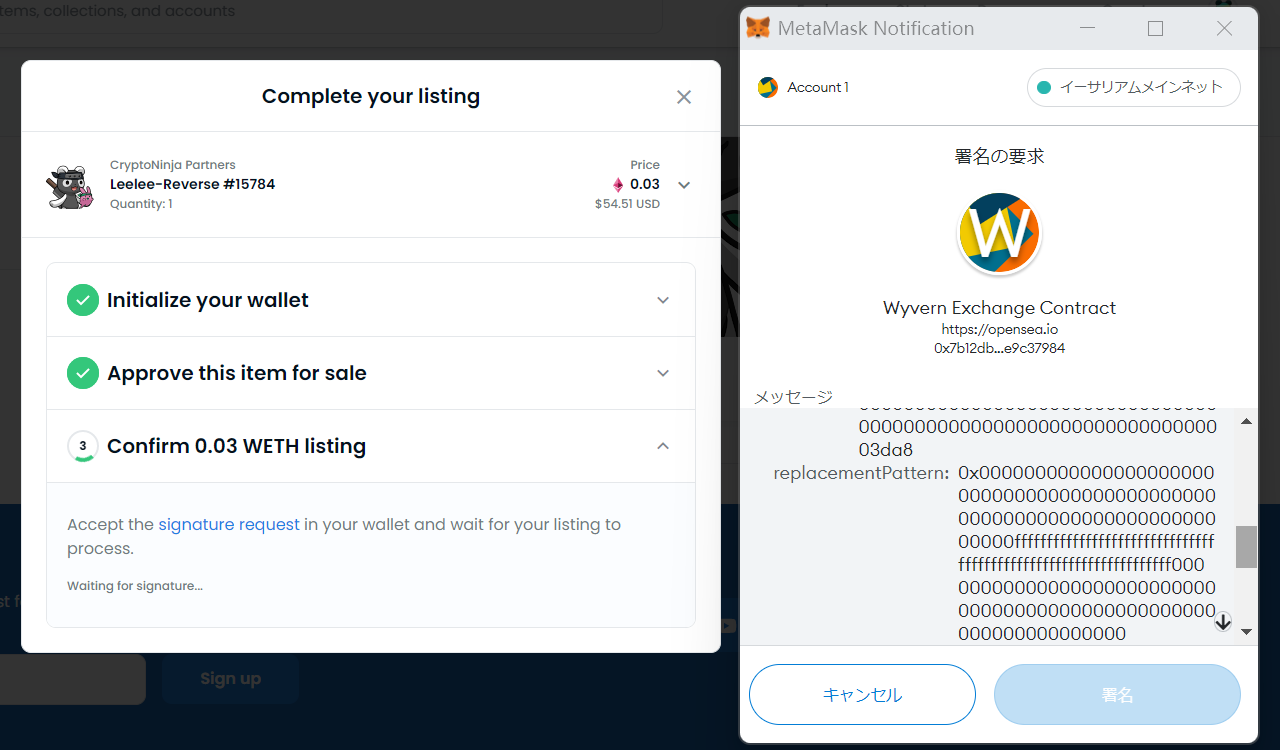Click the 署名 button to sign
Viewport: 1280px width, 750px height.
coord(1117,695)
